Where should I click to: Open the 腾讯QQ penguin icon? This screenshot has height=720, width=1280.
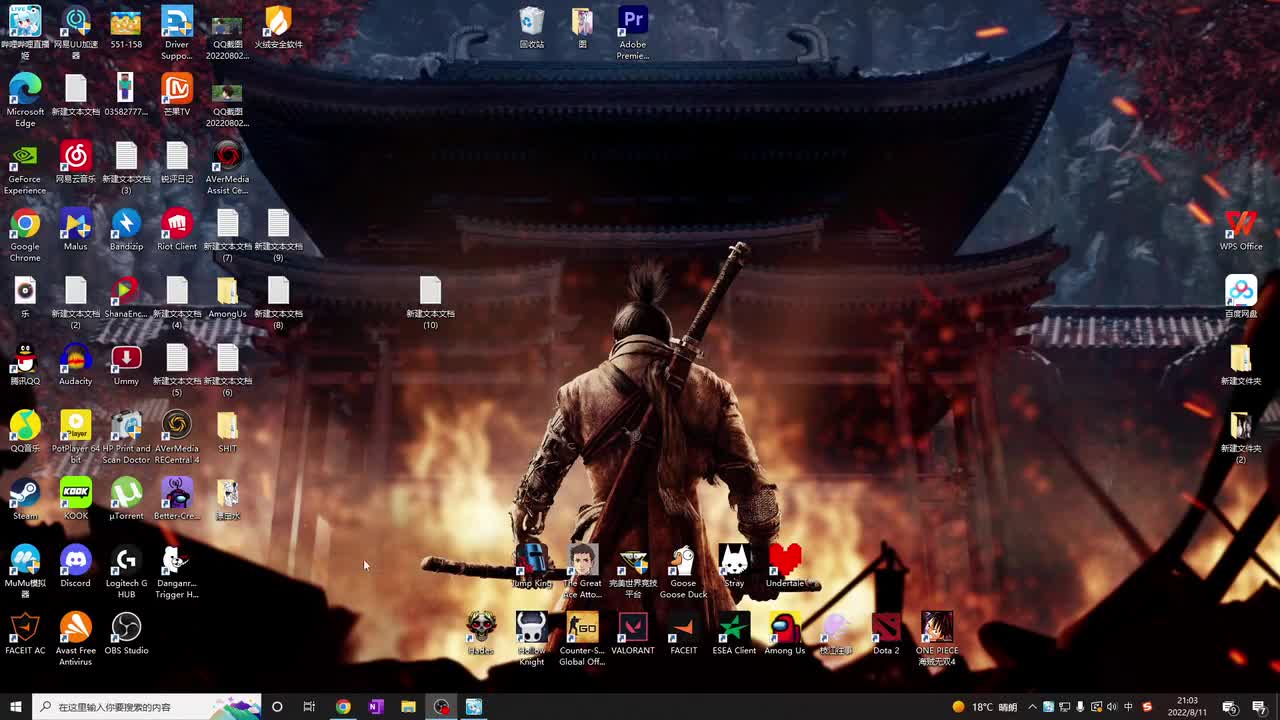click(25, 364)
